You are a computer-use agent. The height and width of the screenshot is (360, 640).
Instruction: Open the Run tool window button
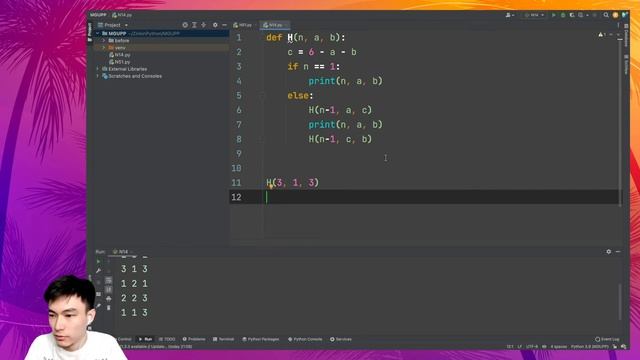(145, 339)
